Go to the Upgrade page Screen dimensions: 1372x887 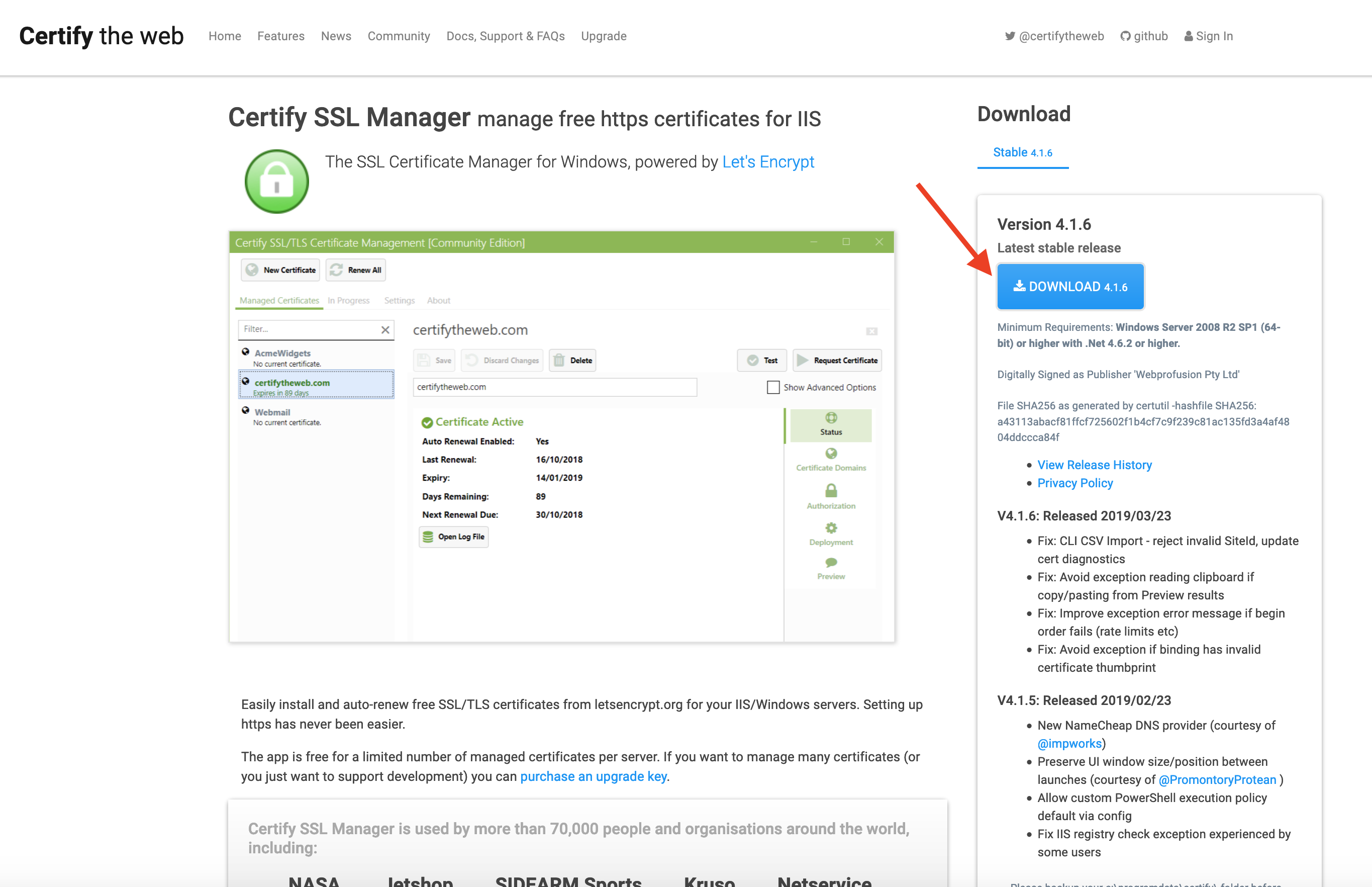[604, 36]
